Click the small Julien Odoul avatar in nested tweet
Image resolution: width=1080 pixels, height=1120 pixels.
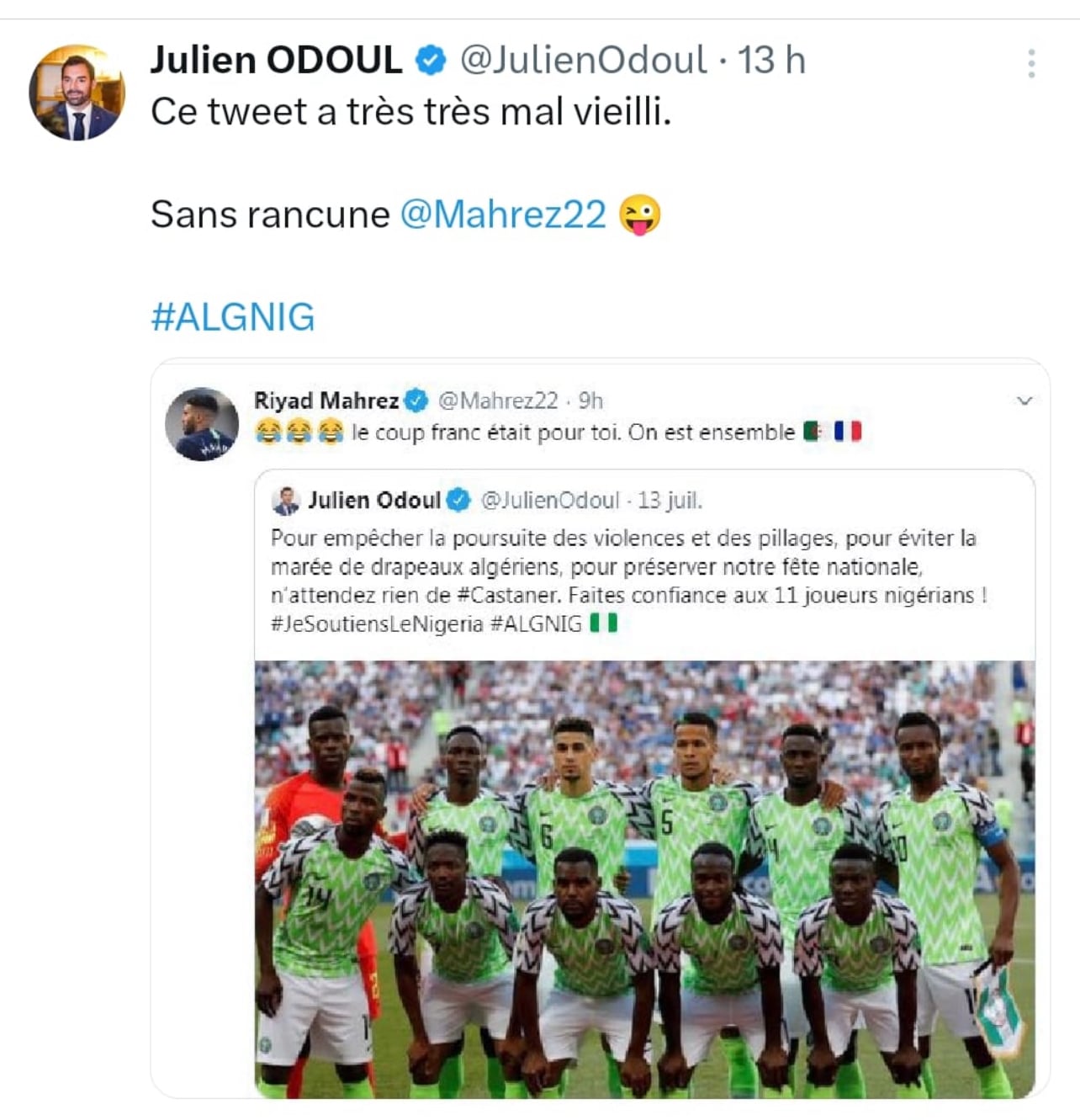[286, 501]
